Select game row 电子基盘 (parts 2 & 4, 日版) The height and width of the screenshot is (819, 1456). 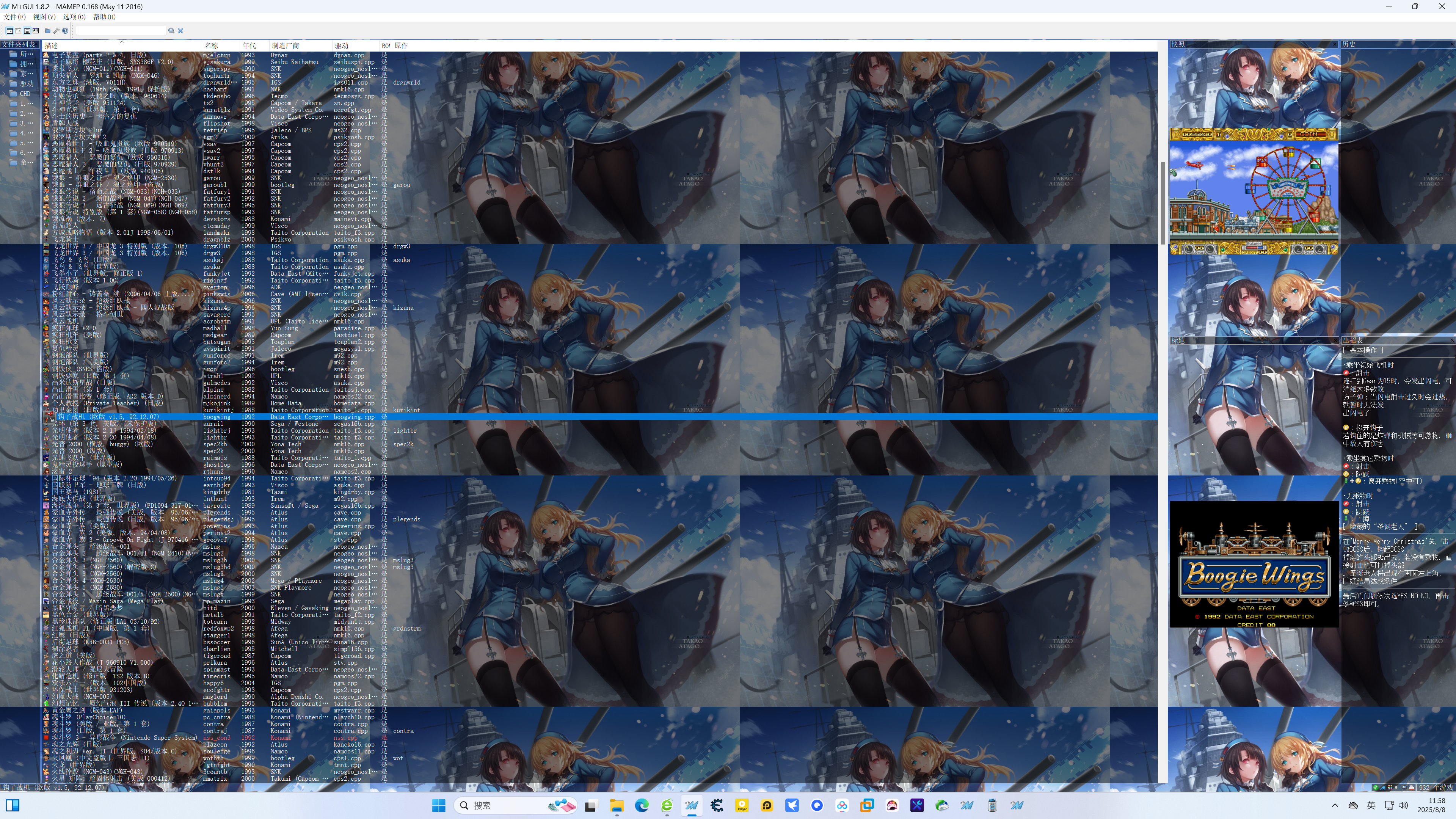coord(600,55)
